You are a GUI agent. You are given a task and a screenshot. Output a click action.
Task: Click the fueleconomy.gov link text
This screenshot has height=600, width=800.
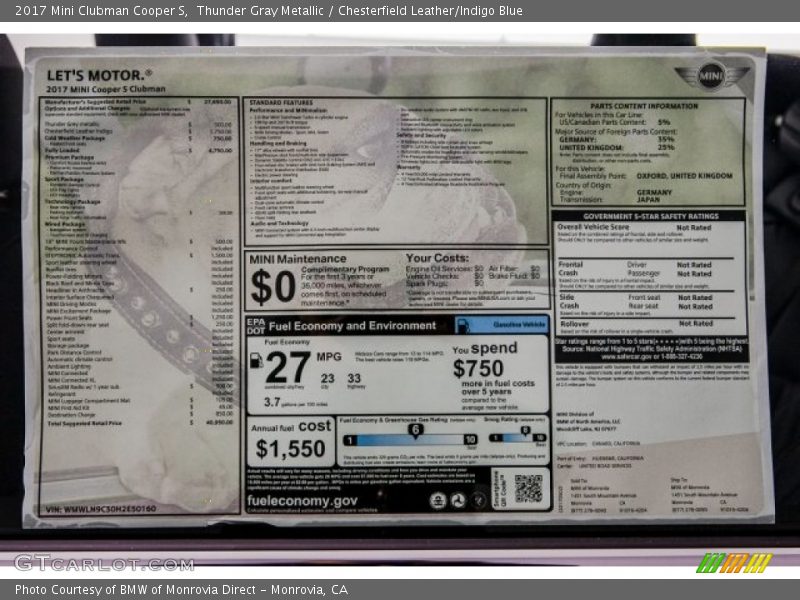coord(302,501)
